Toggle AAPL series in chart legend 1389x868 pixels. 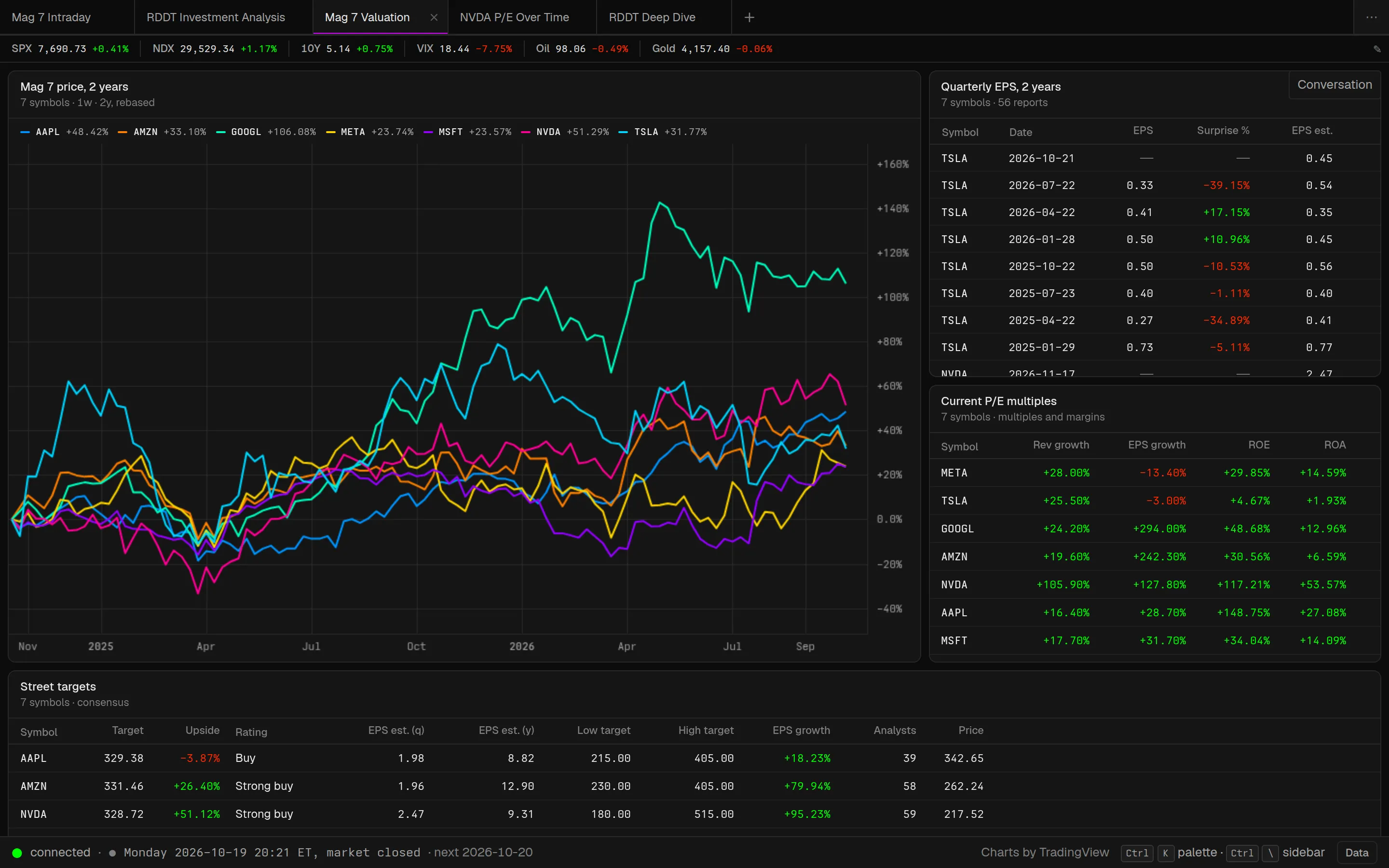coord(64,132)
